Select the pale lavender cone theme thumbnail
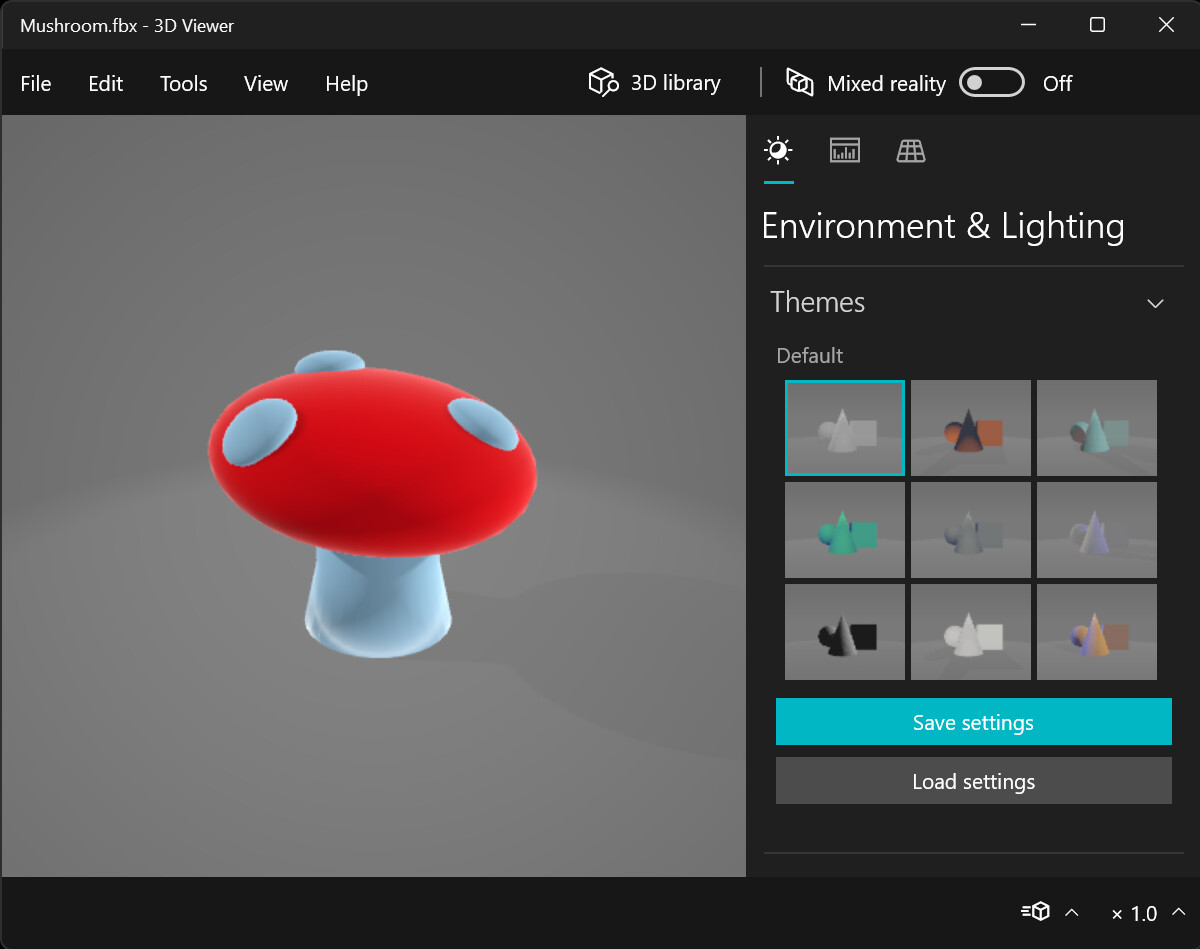Screen dimensions: 1200x949 pos(1097,530)
